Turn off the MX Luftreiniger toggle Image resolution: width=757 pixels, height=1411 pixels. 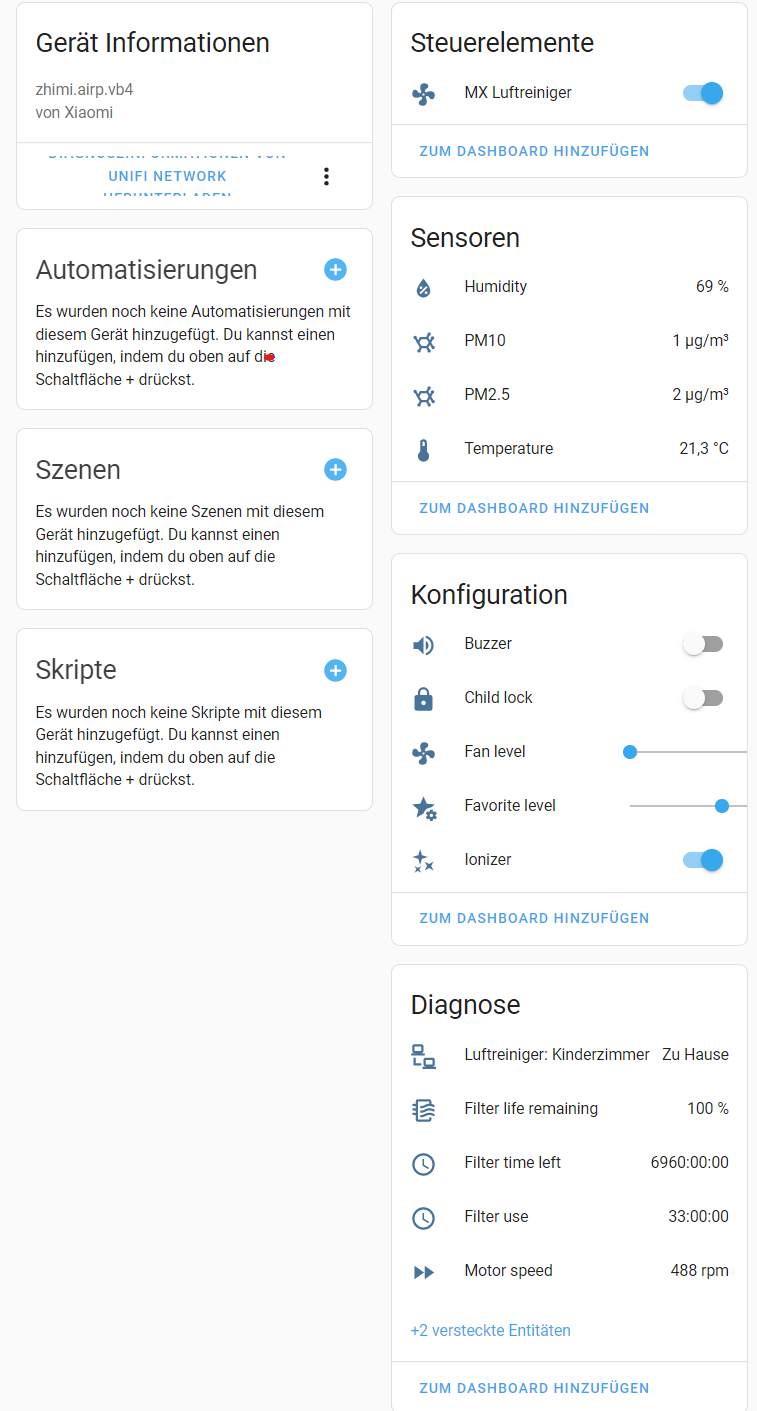pos(703,92)
